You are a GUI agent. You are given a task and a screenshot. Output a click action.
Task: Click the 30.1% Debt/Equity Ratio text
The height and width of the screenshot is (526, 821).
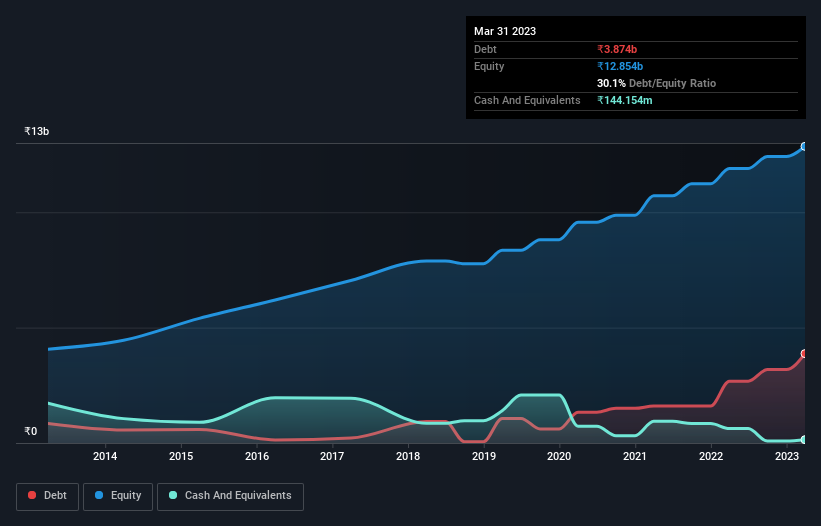click(x=656, y=83)
